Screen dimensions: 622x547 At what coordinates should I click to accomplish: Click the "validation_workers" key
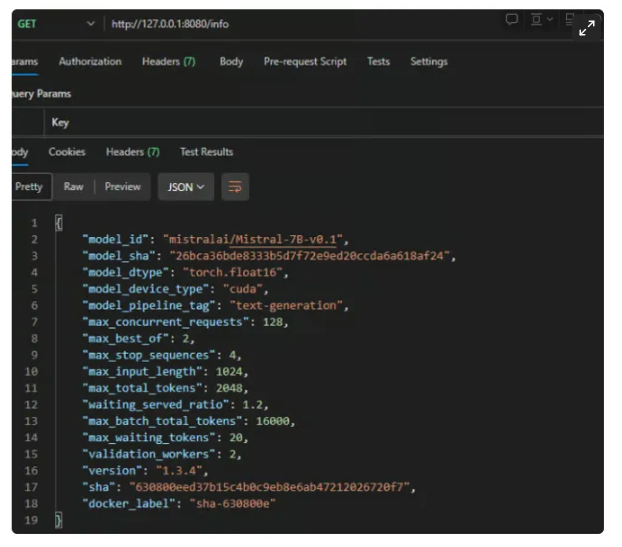(x=149, y=454)
